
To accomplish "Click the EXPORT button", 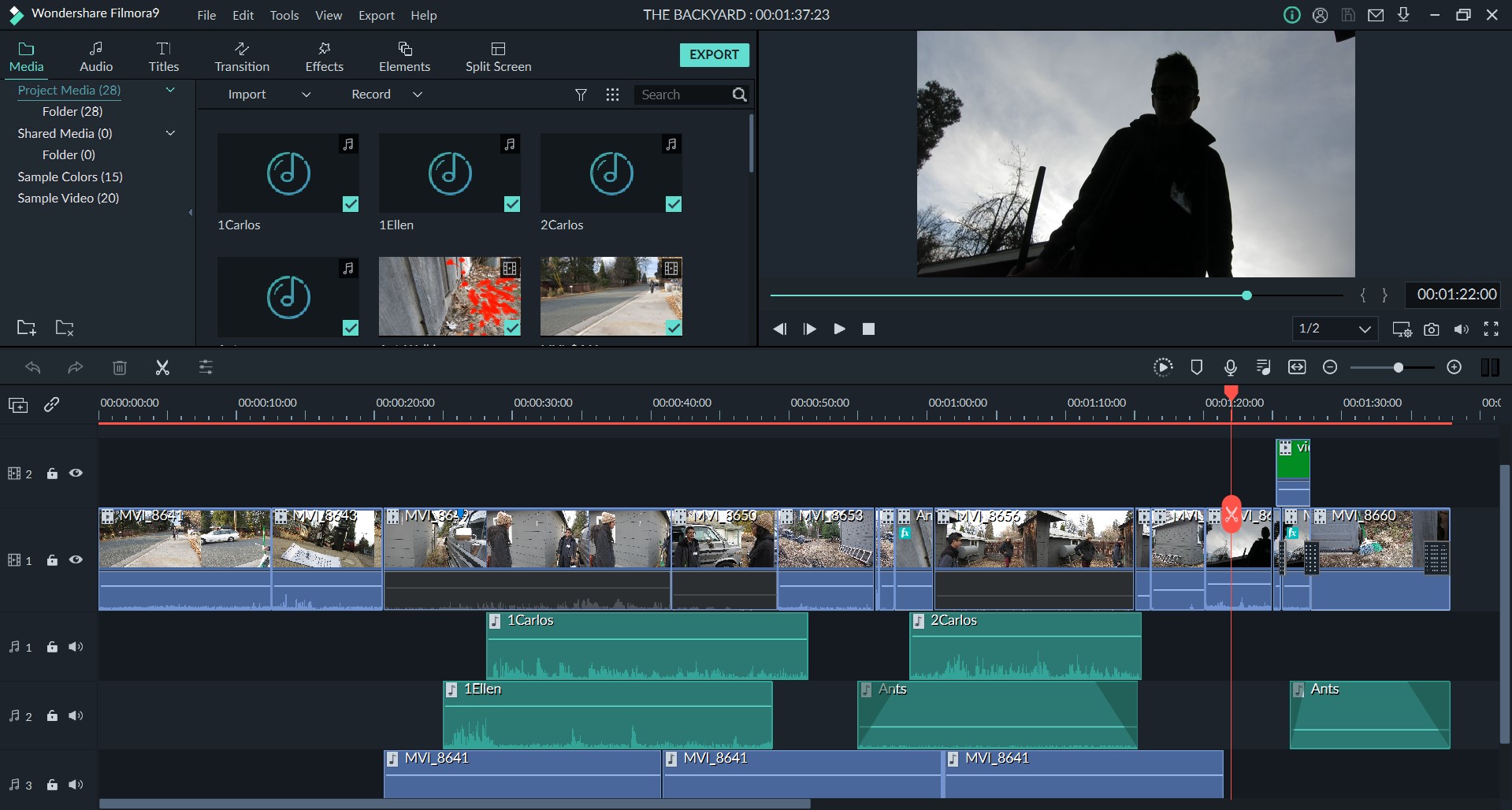I will click(x=714, y=54).
